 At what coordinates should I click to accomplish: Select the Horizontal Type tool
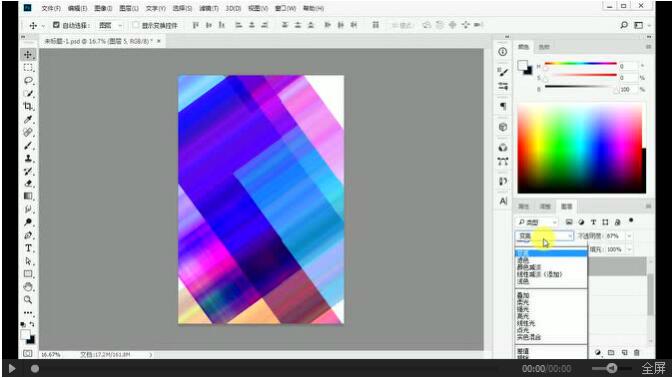28,248
